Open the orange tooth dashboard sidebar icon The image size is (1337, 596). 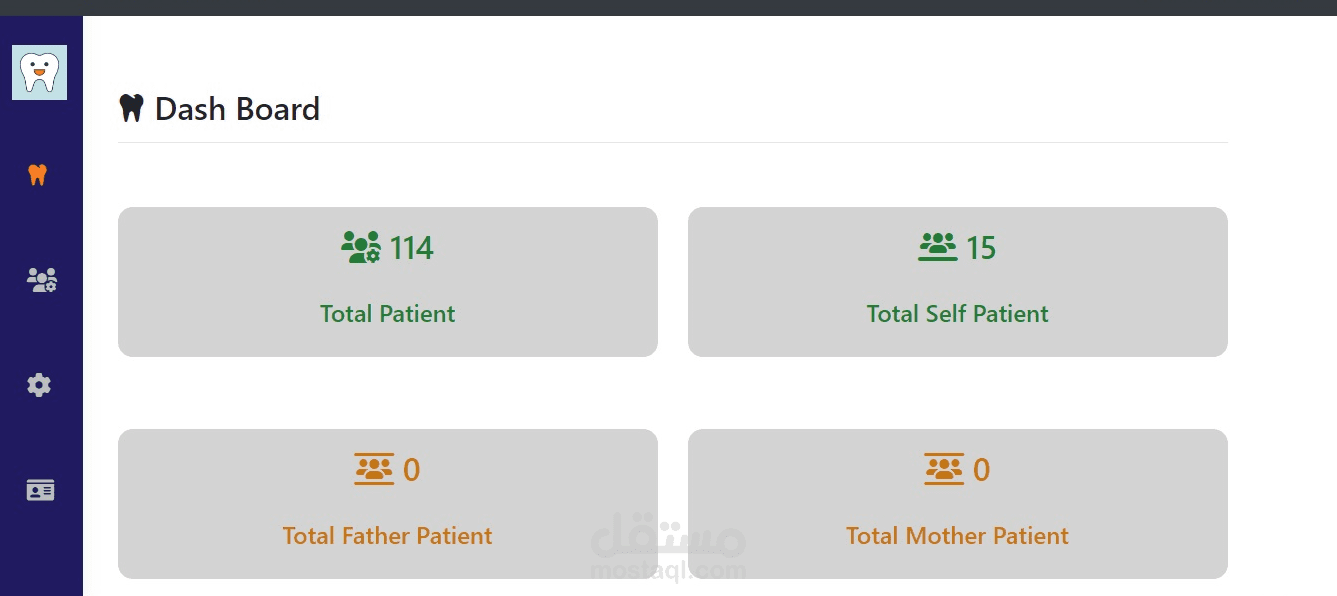(38, 175)
